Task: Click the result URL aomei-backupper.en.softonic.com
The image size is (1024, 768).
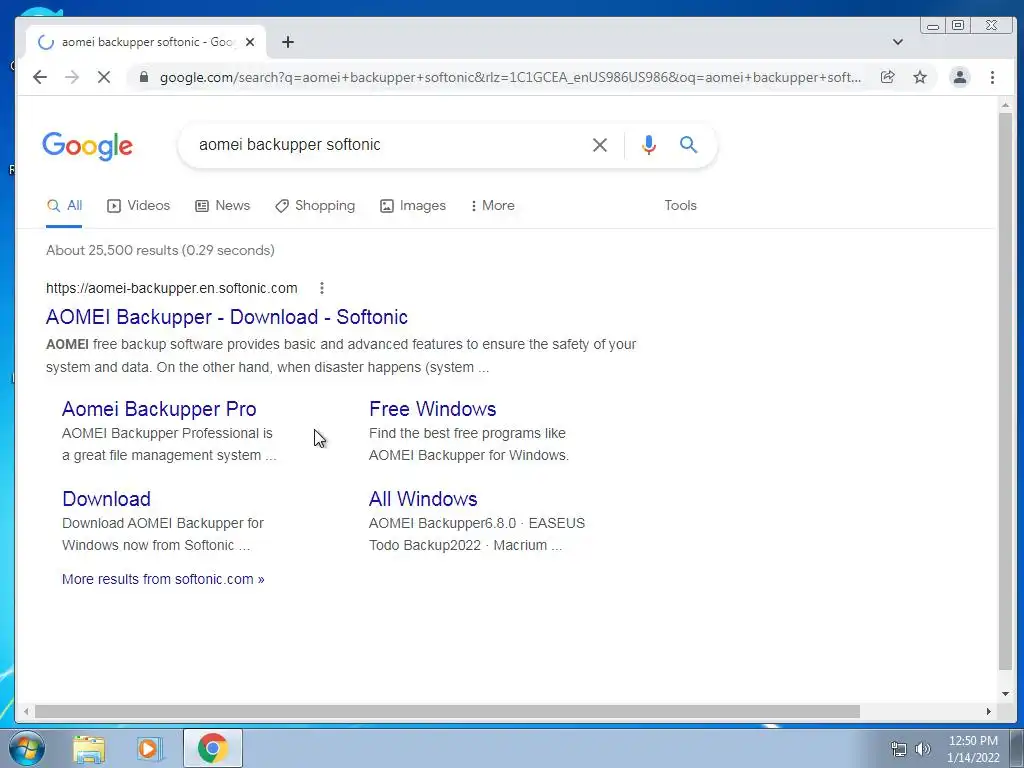Action: [x=172, y=288]
